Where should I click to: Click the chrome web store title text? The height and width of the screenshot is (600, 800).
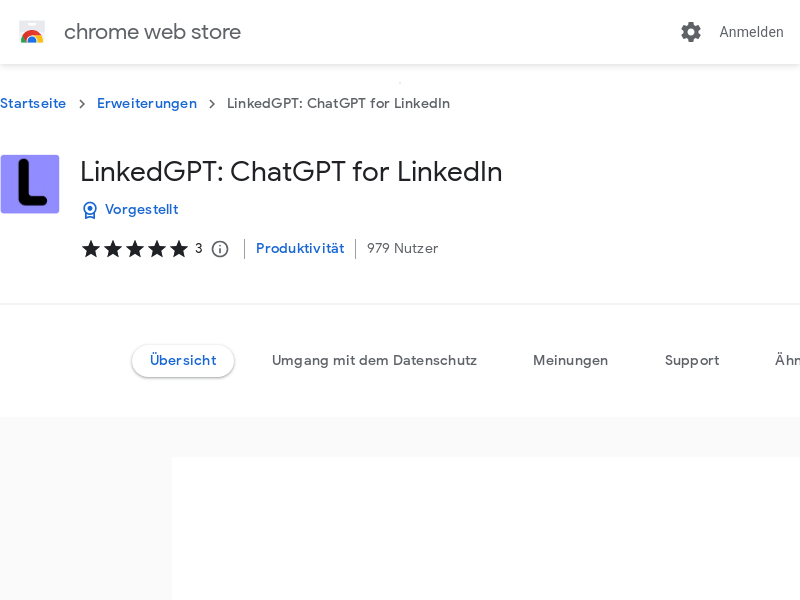tap(152, 32)
